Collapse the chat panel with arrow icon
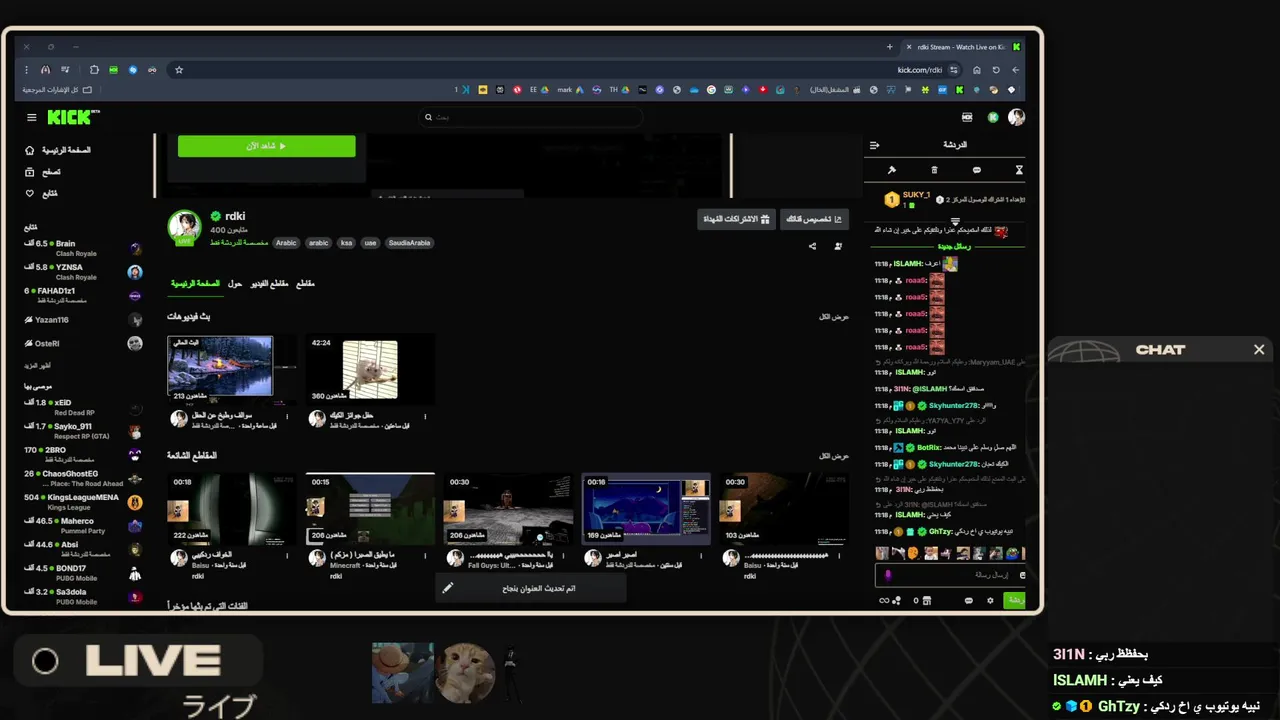Viewport: 1280px width, 720px height. pyautogui.click(x=874, y=145)
